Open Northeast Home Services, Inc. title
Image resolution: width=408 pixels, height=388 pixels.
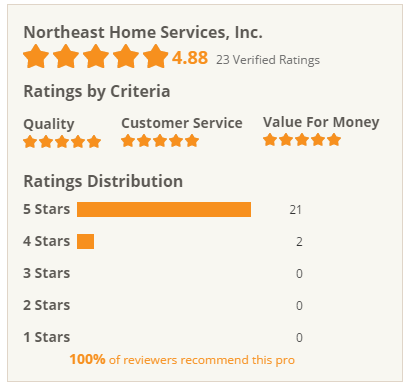(143, 32)
